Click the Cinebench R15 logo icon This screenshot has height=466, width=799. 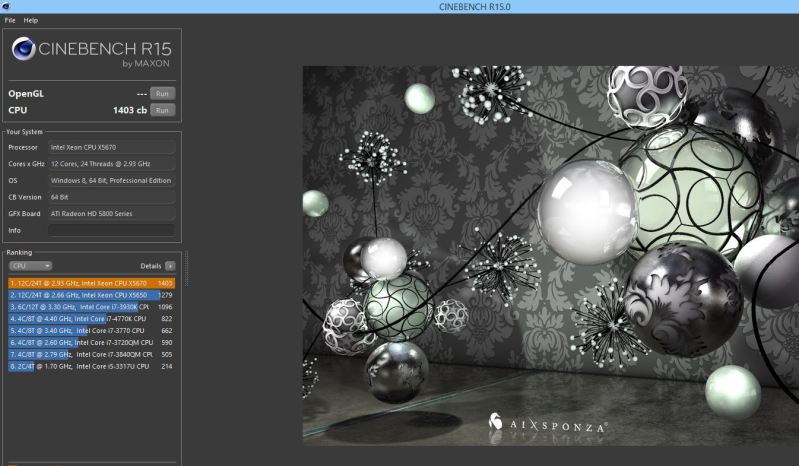point(23,49)
